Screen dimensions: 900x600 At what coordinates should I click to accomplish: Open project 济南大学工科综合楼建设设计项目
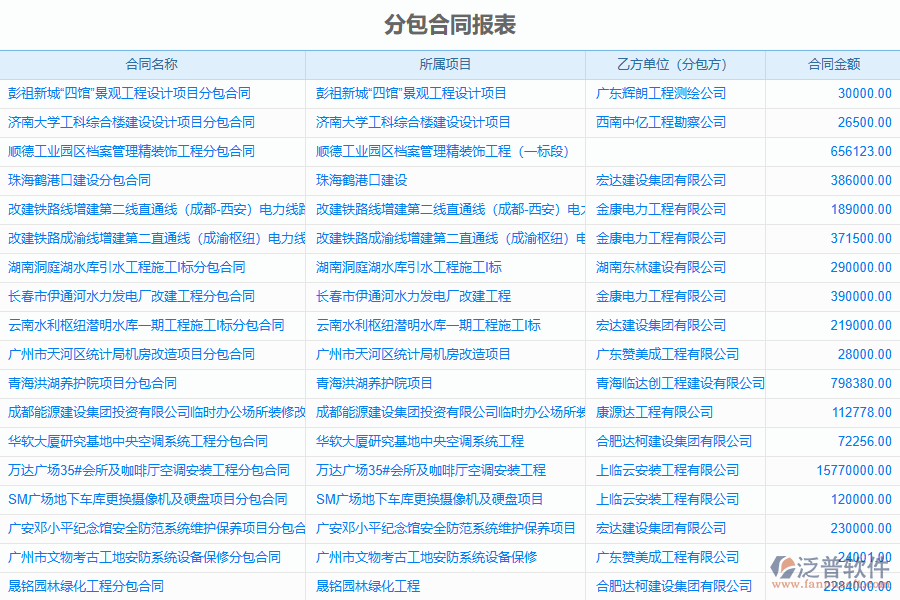pos(413,122)
